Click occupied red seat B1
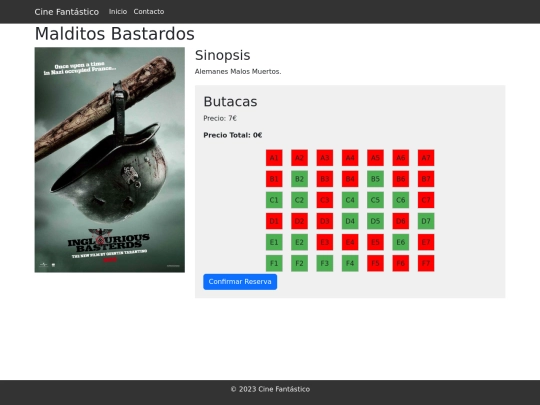This screenshot has width=540, height=405. click(x=274, y=179)
